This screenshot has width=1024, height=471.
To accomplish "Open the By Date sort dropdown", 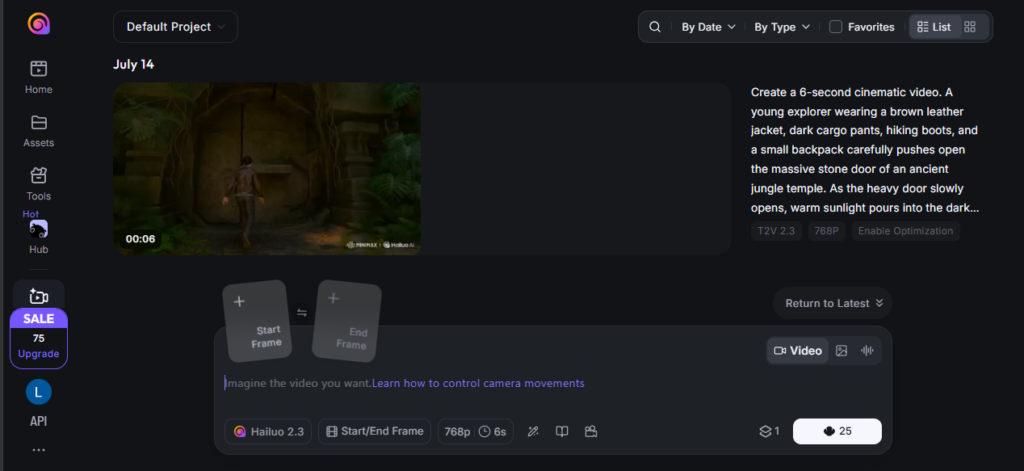I will coord(709,27).
